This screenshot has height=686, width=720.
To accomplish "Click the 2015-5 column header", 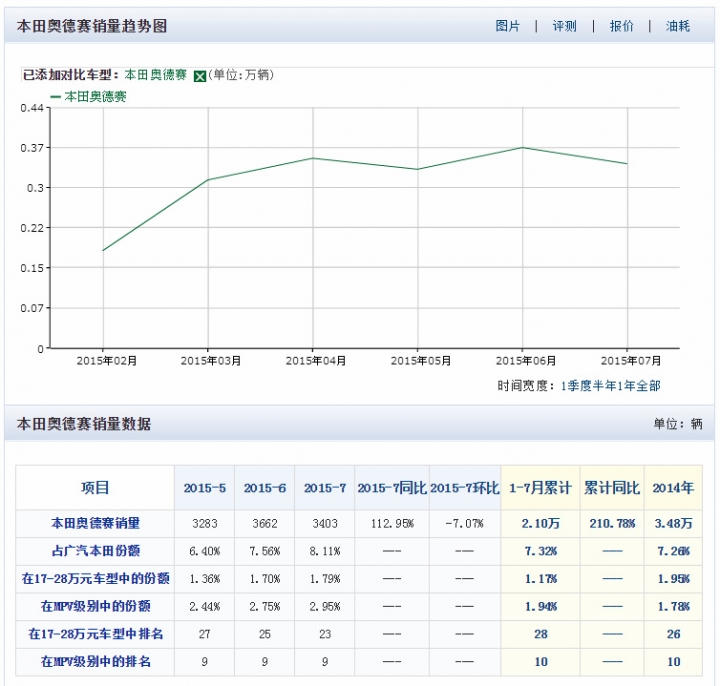I will coord(205,488).
